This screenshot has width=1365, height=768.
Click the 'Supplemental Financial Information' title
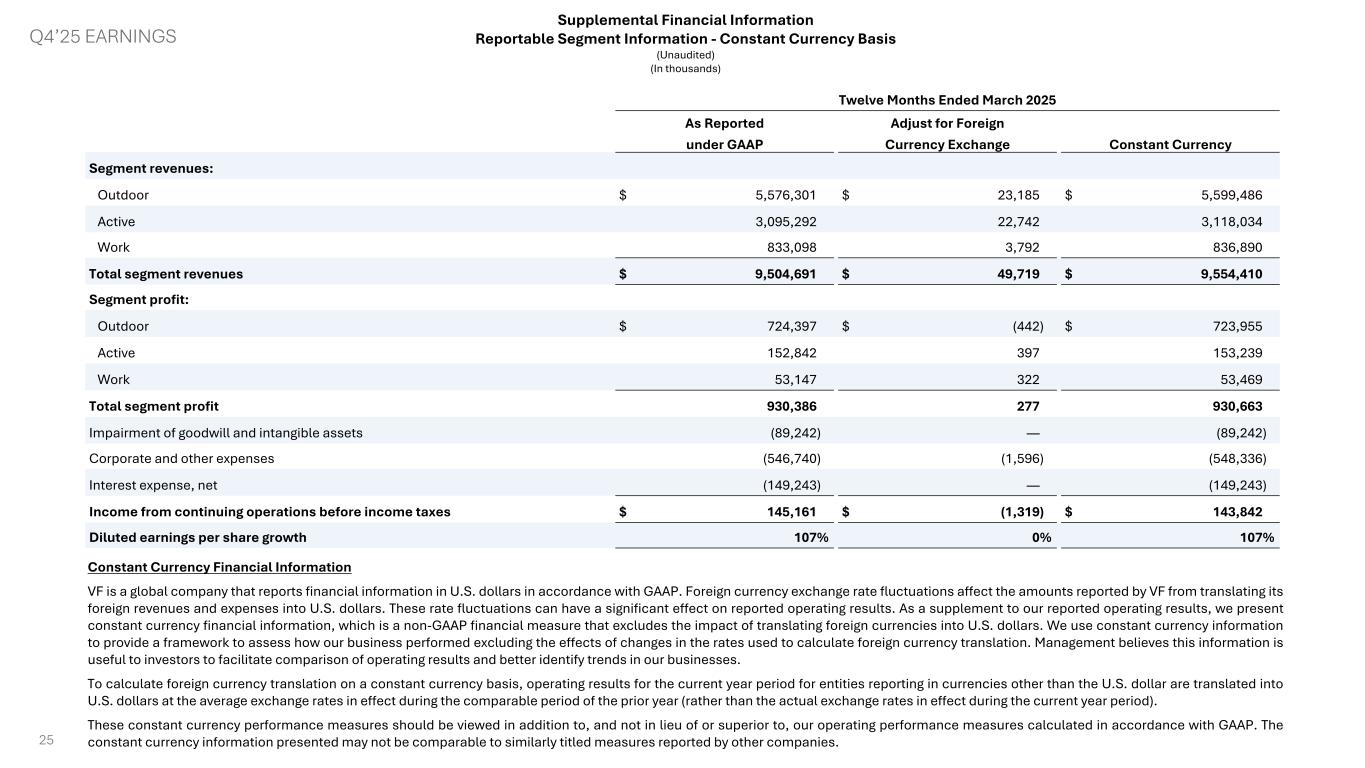[685, 20]
